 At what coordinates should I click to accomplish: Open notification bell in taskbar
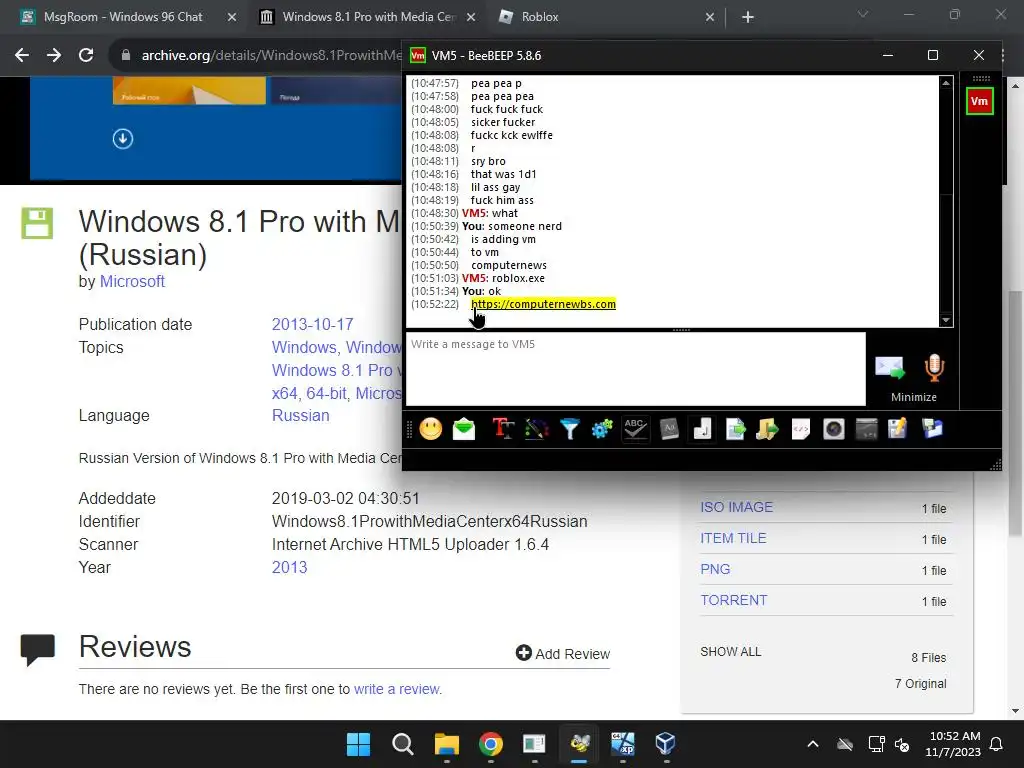(997, 744)
